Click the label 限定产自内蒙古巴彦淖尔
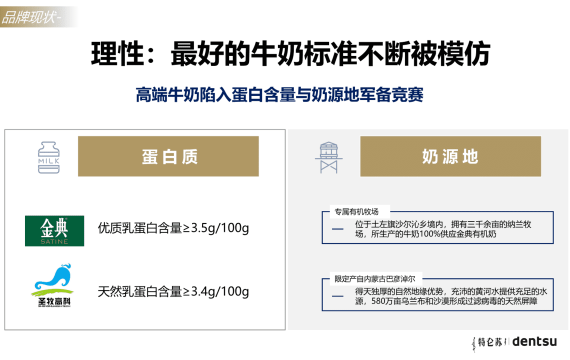This screenshot has height=360, width=570. tap(375, 279)
